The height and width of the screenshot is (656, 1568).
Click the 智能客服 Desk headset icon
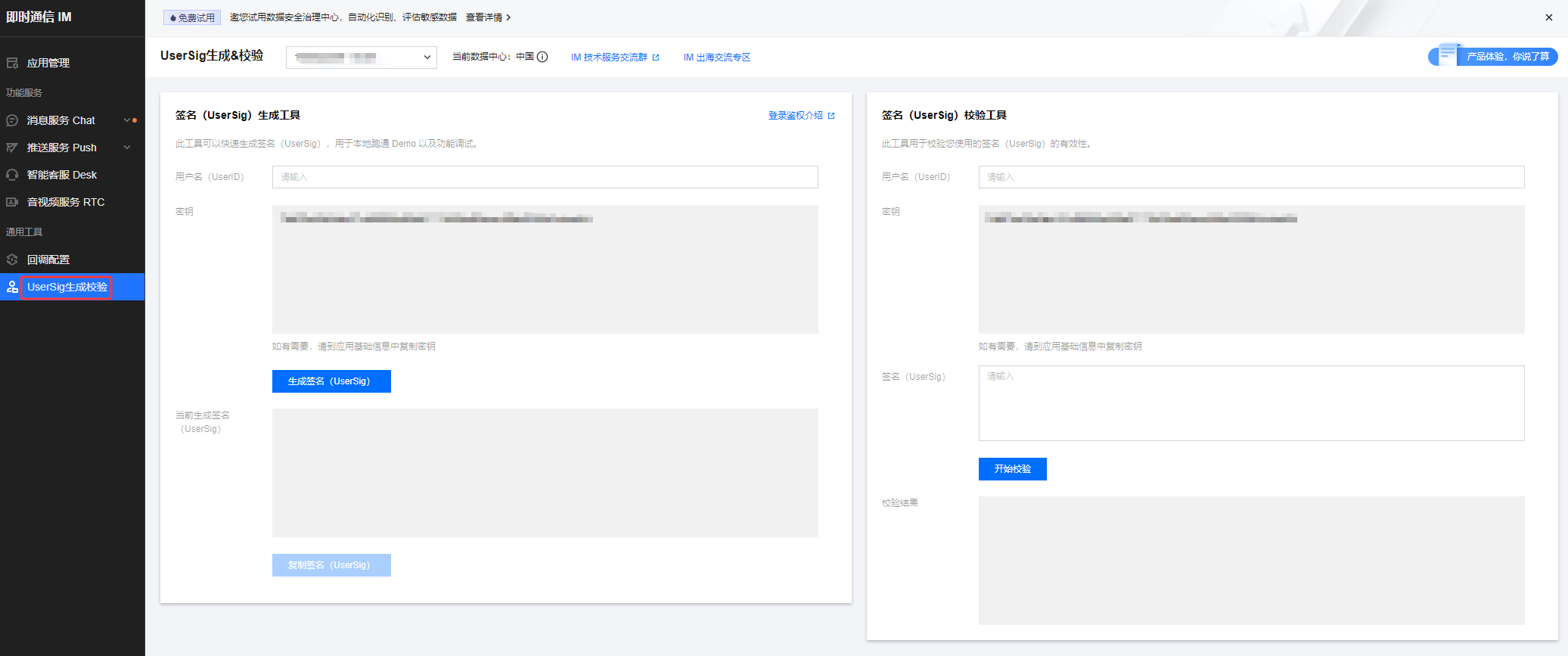pos(12,175)
